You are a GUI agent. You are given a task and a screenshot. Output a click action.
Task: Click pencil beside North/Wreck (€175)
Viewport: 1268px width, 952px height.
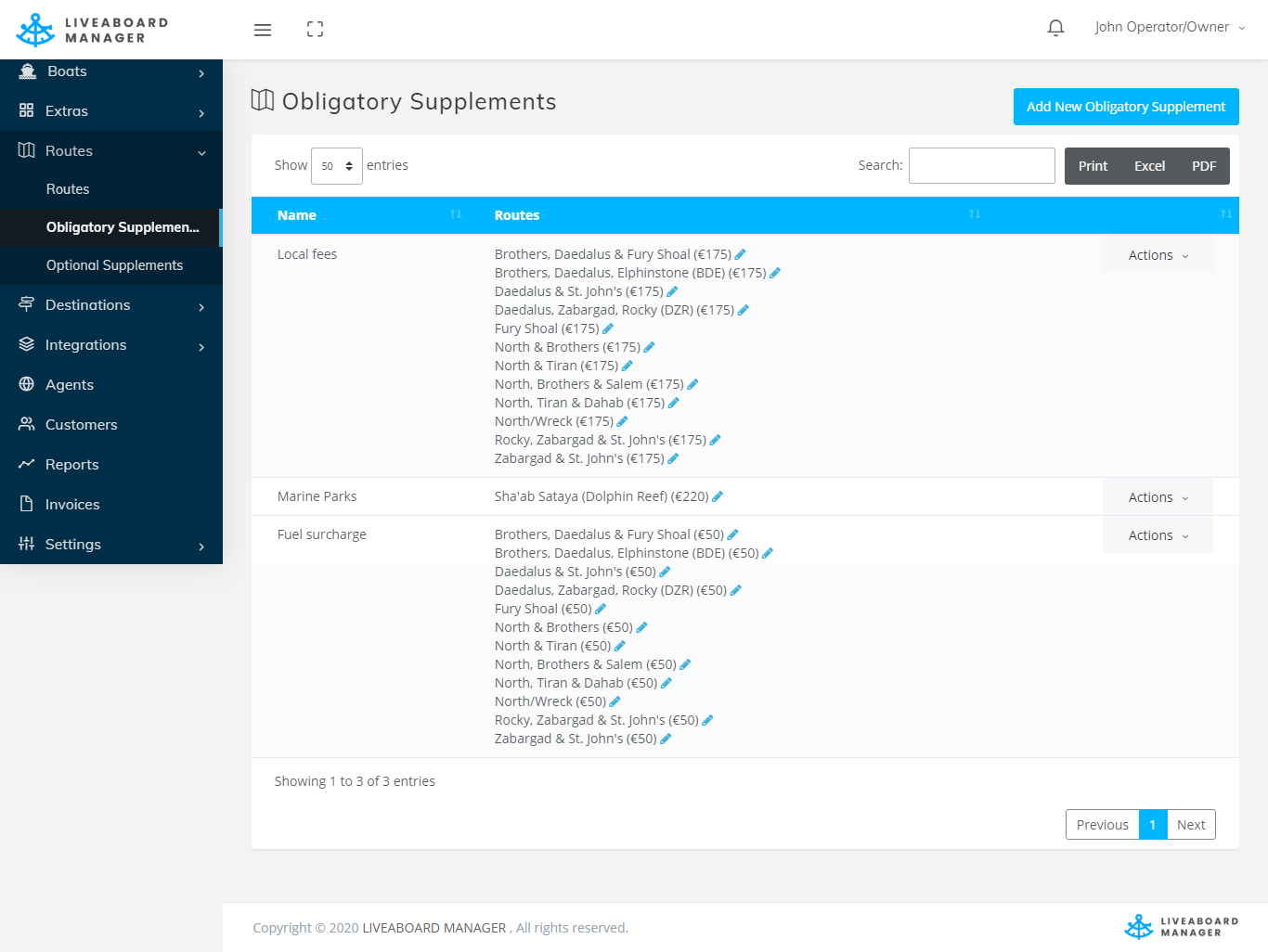(x=622, y=421)
